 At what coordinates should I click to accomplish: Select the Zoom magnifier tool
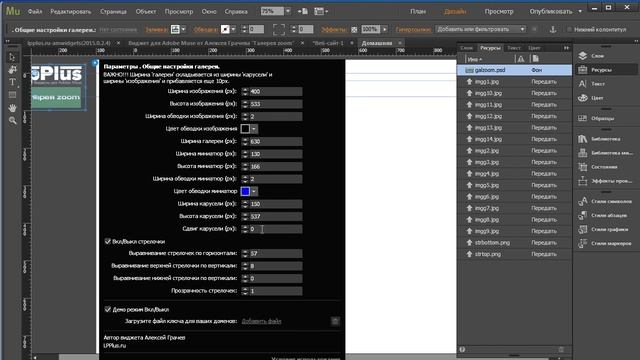coord(12,120)
